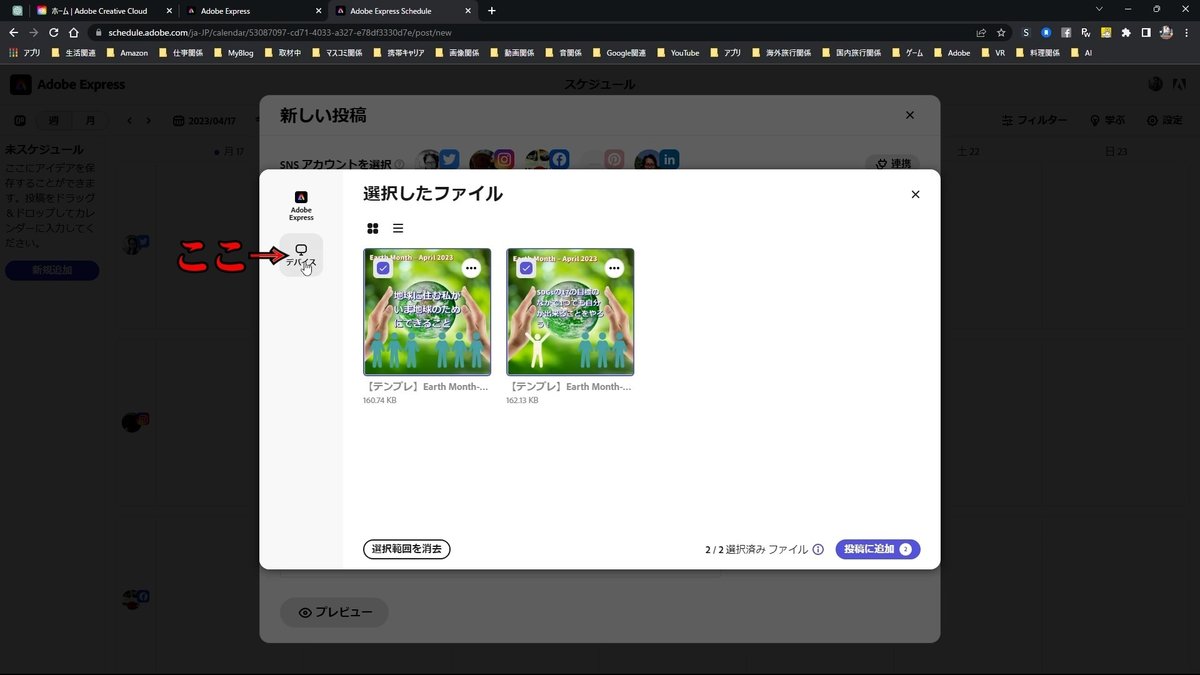1200x675 pixels.
Task: Select the LinkedIn account avatar
Action: click(x=658, y=160)
